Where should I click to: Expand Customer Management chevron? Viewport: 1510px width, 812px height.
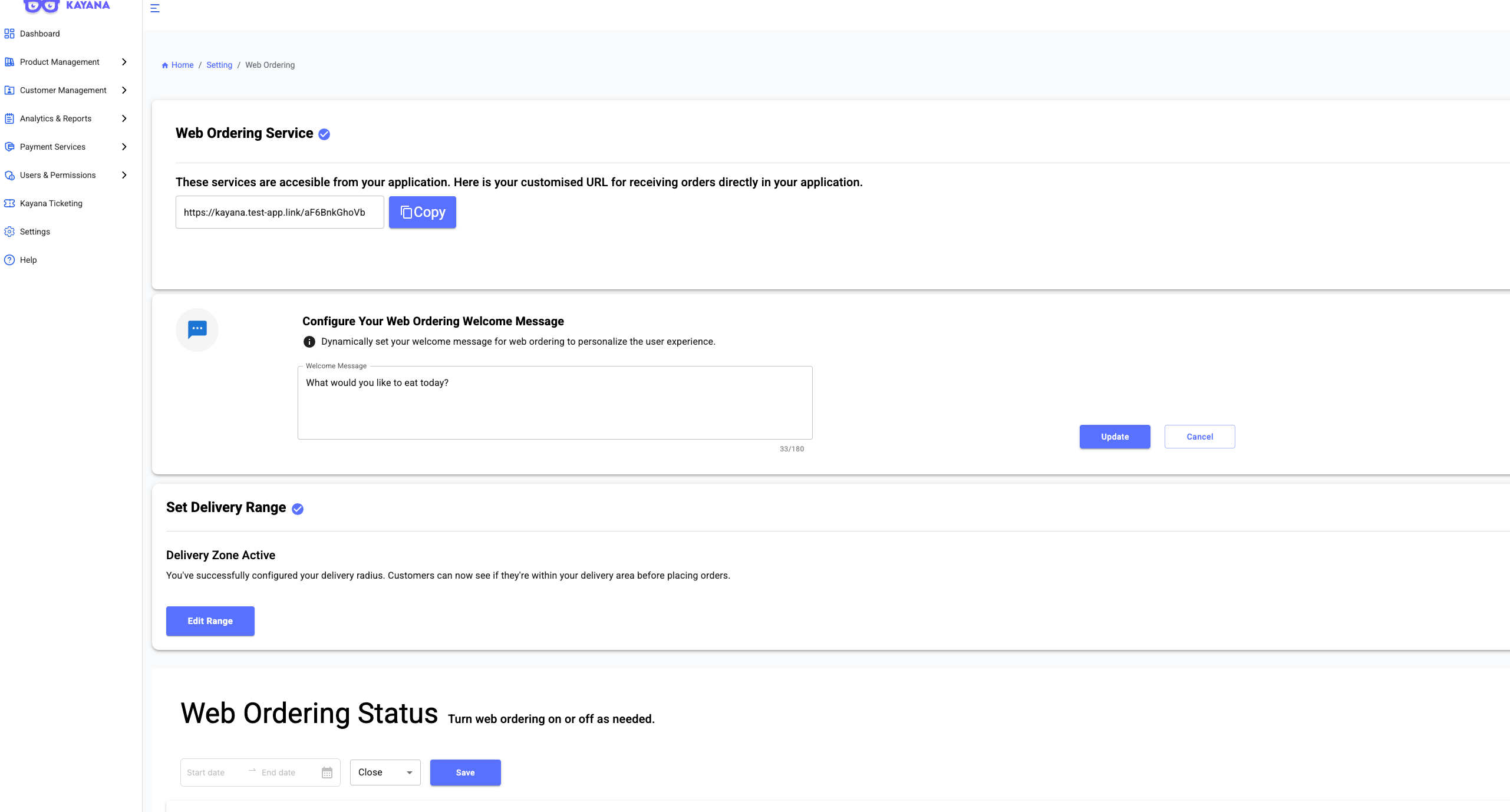[x=124, y=90]
